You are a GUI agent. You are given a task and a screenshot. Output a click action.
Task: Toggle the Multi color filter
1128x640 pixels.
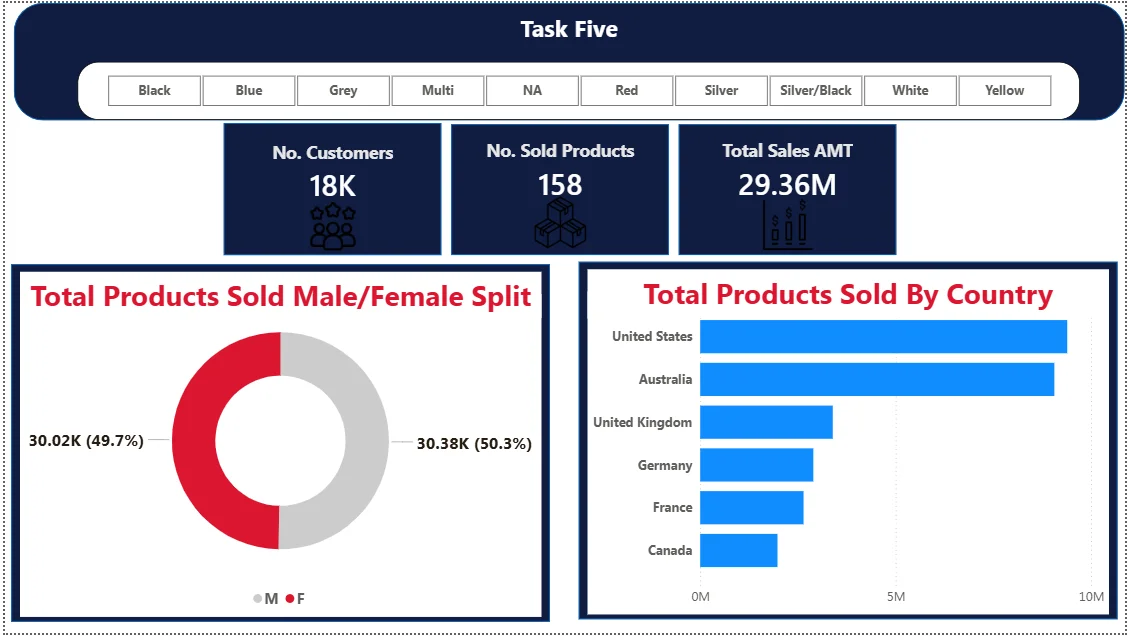[438, 90]
